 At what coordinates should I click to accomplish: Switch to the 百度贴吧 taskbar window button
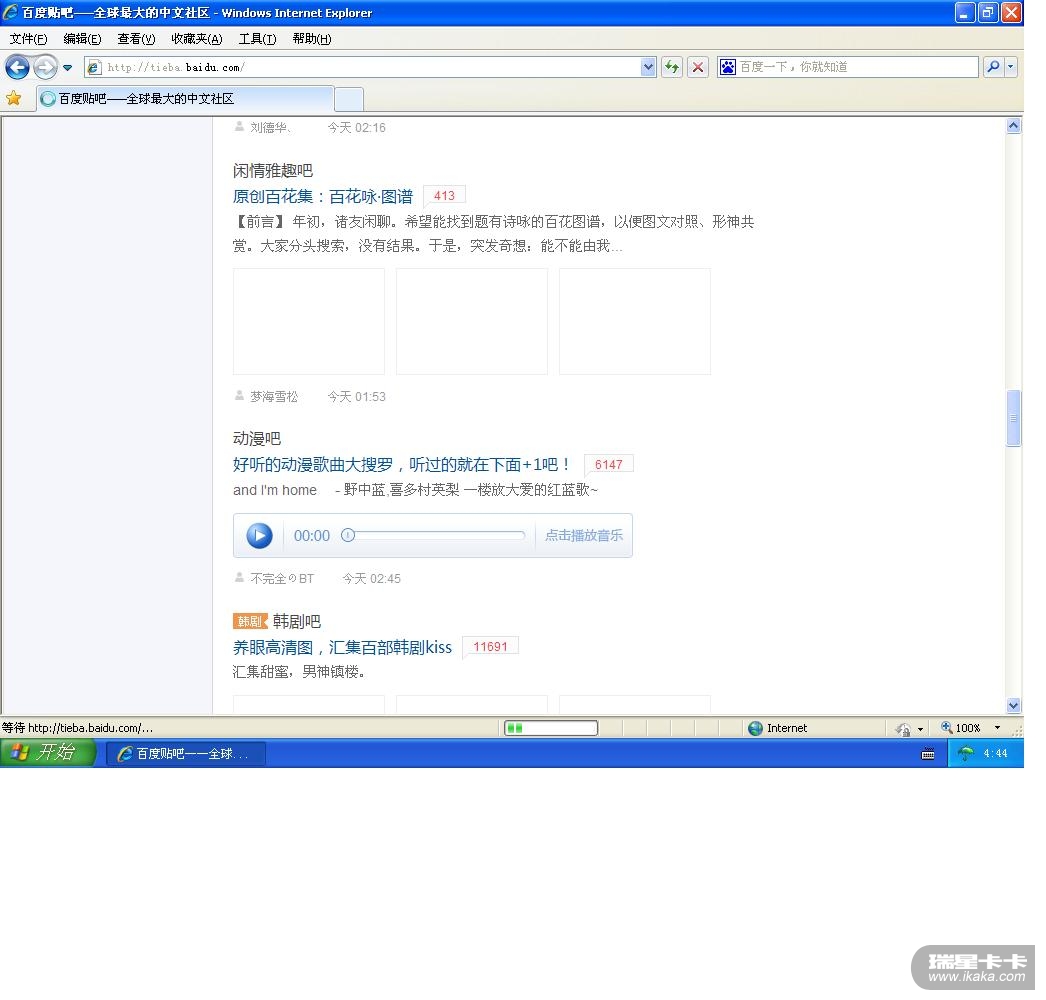point(186,754)
